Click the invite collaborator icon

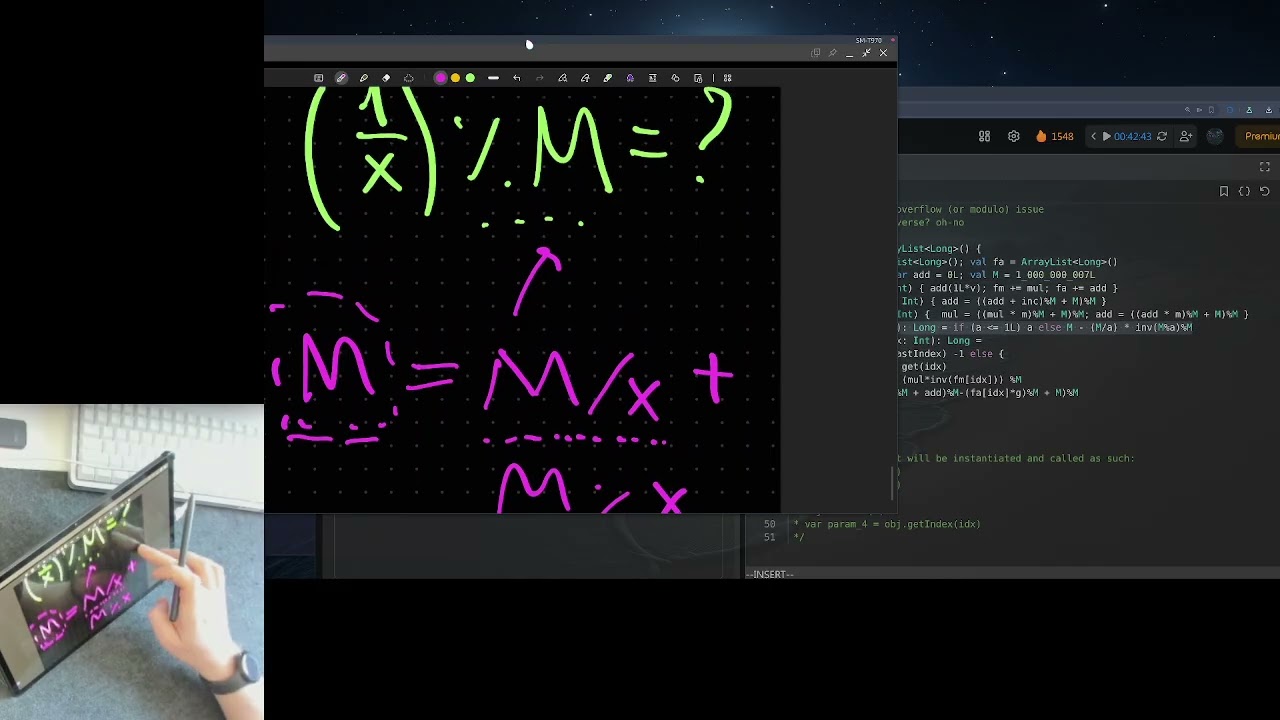click(x=1186, y=136)
